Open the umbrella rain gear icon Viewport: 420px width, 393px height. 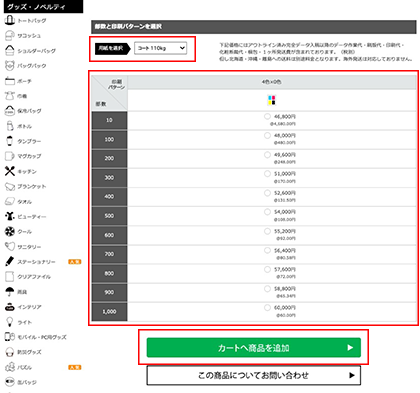pos(10,292)
